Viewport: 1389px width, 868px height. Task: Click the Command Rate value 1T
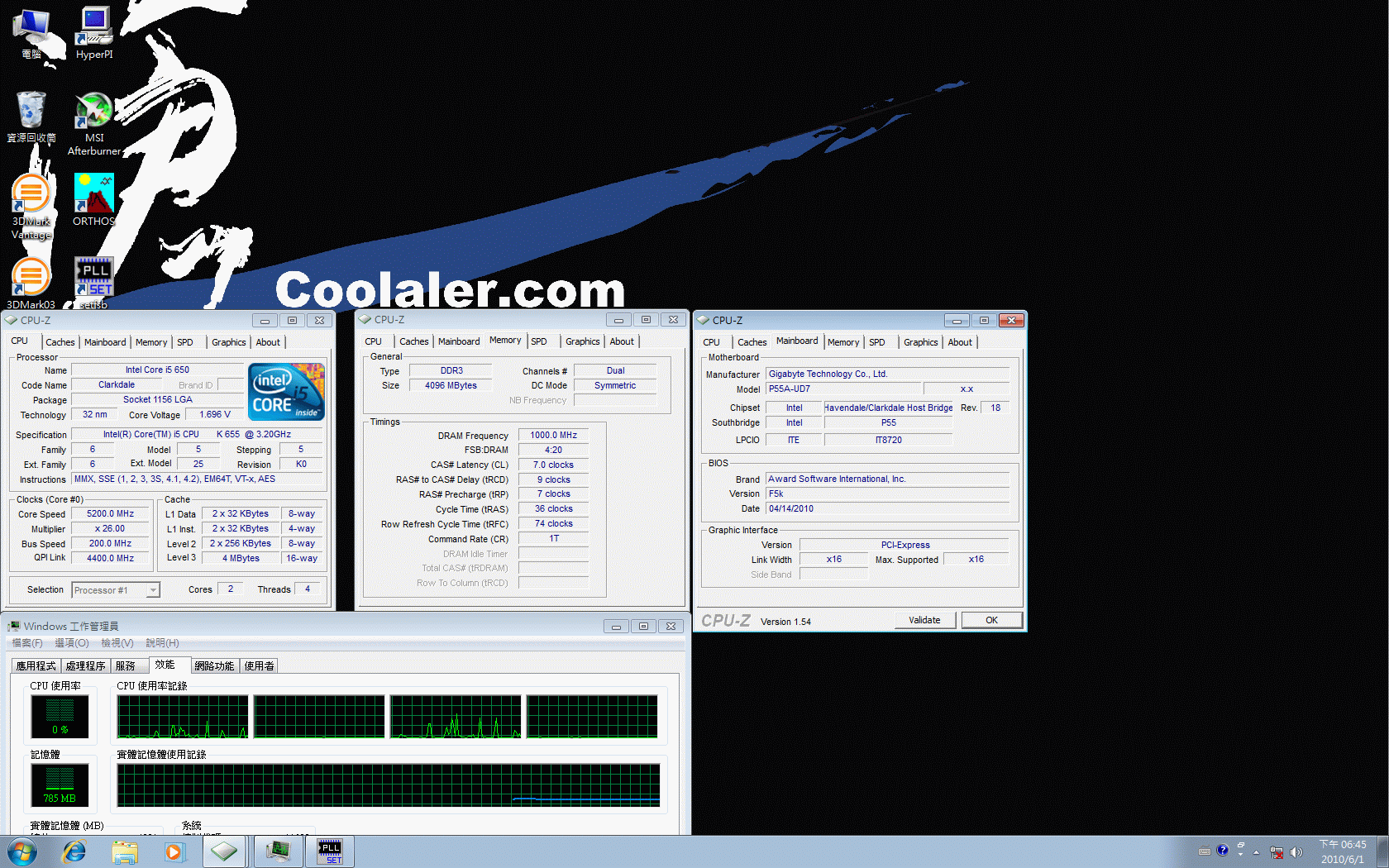pos(553,539)
